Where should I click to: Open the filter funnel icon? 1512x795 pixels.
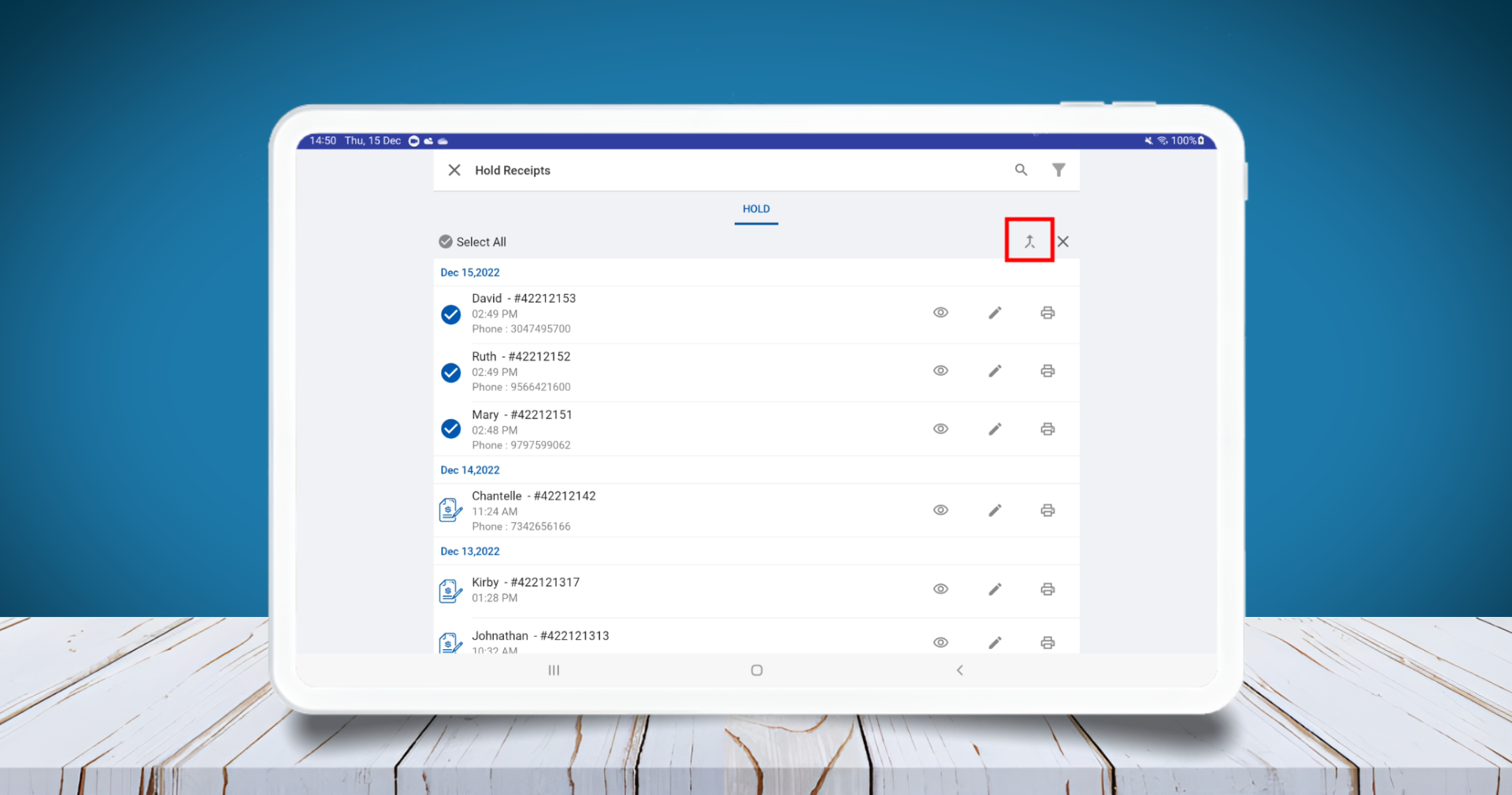click(x=1058, y=170)
